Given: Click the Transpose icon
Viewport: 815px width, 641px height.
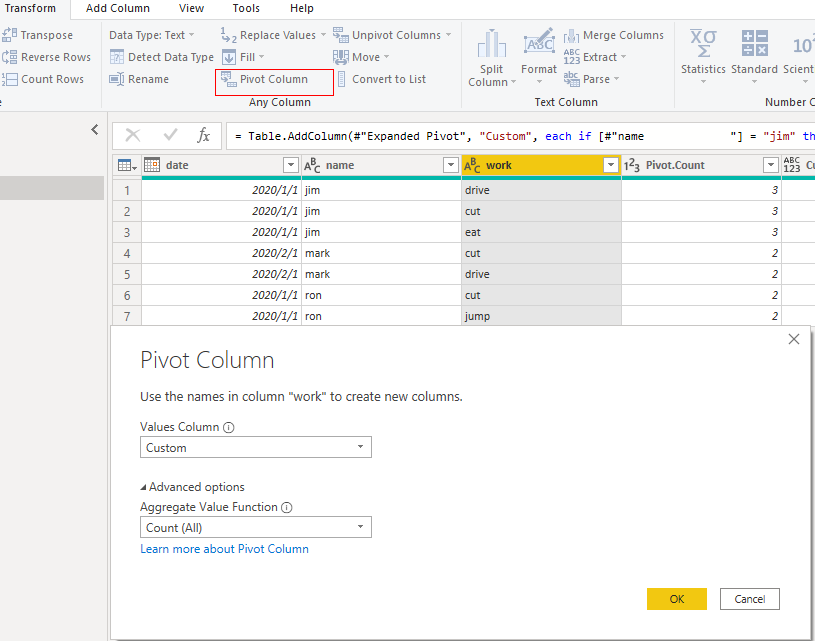Looking at the screenshot, I should 9,35.
